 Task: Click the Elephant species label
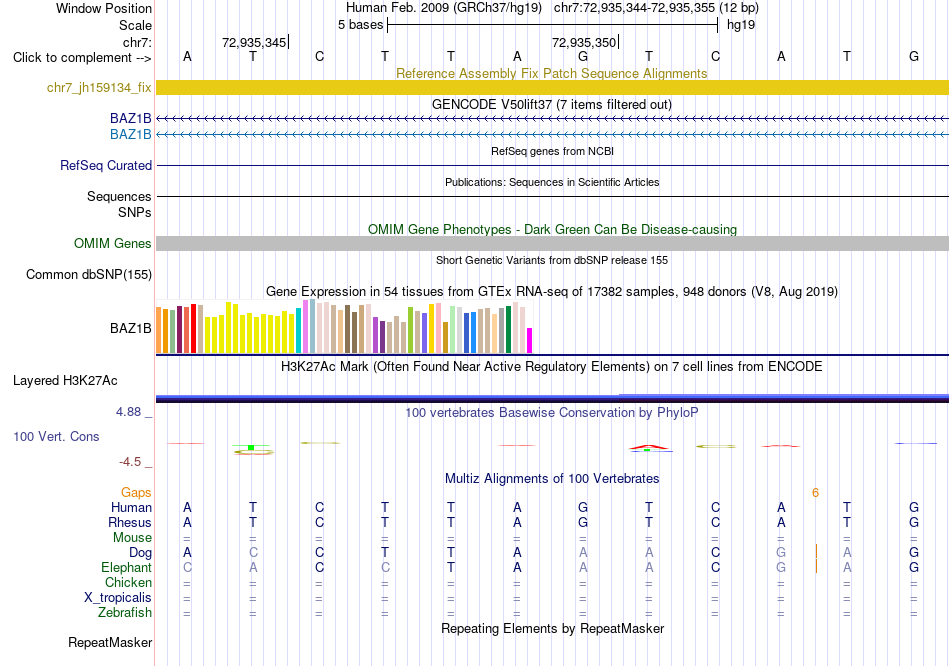(x=126, y=567)
